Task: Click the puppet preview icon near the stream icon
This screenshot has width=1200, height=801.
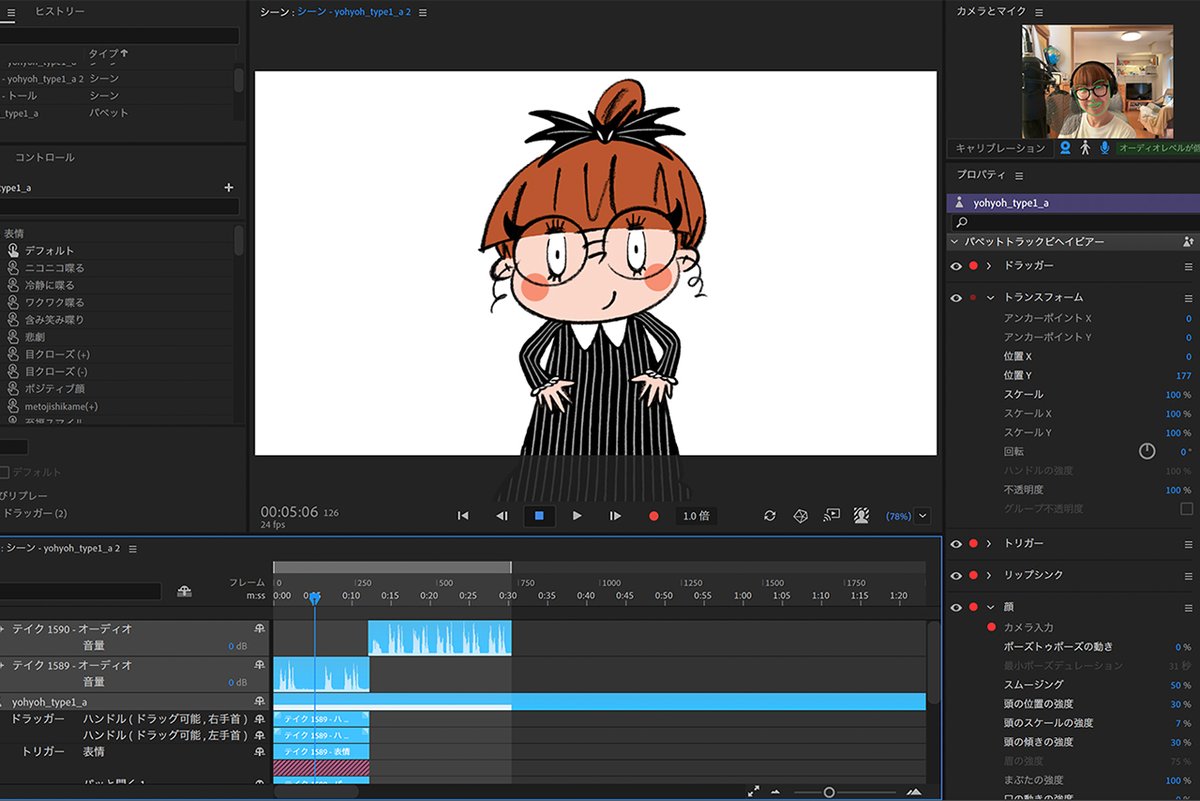Action: click(x=861, y=516)
